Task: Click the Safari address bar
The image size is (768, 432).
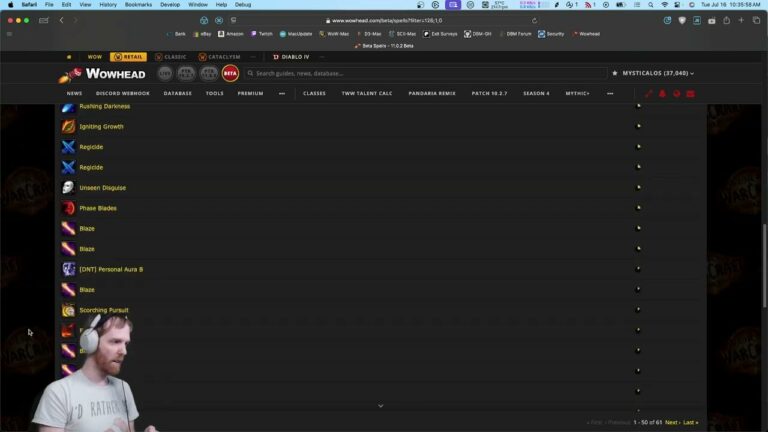Action: coord(384,21)
